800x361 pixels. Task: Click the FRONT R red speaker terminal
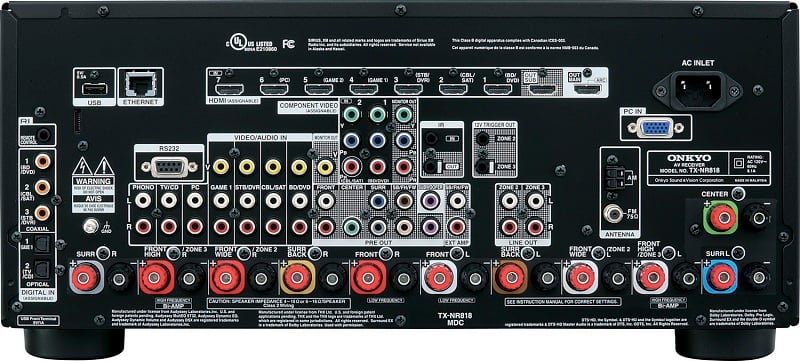pos(368,277)
